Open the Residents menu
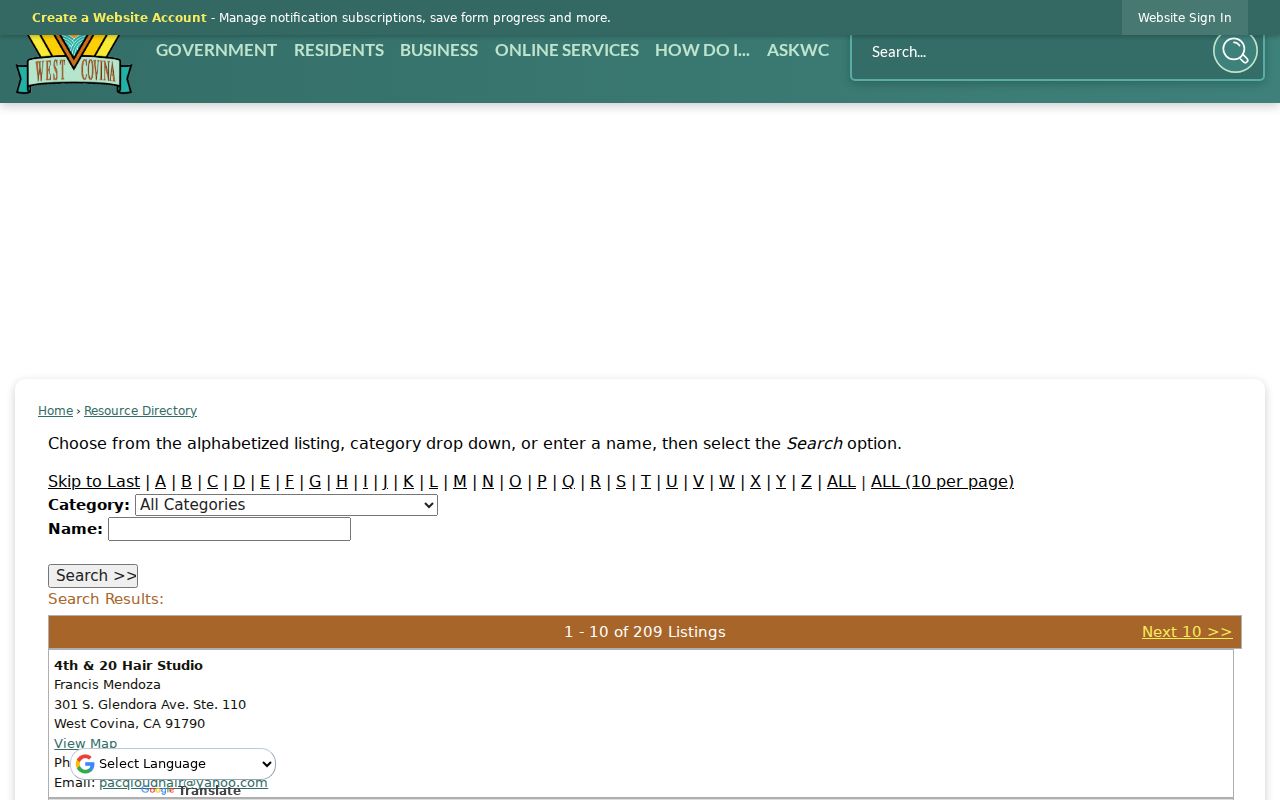Screen dimensions: 1280x800 click(339, 50)
